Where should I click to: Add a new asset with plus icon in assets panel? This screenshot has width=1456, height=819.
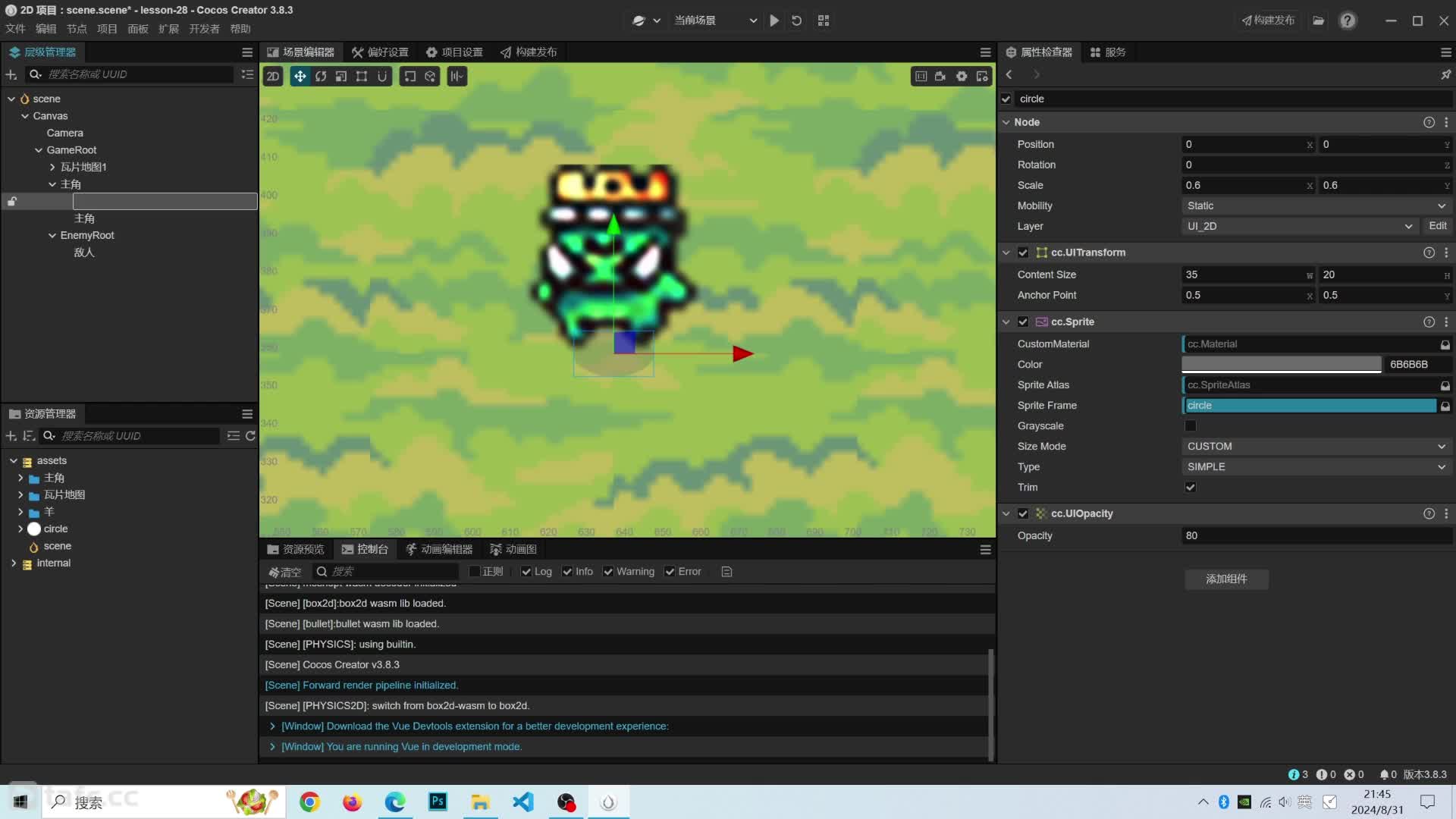click(x=11, y=436)
